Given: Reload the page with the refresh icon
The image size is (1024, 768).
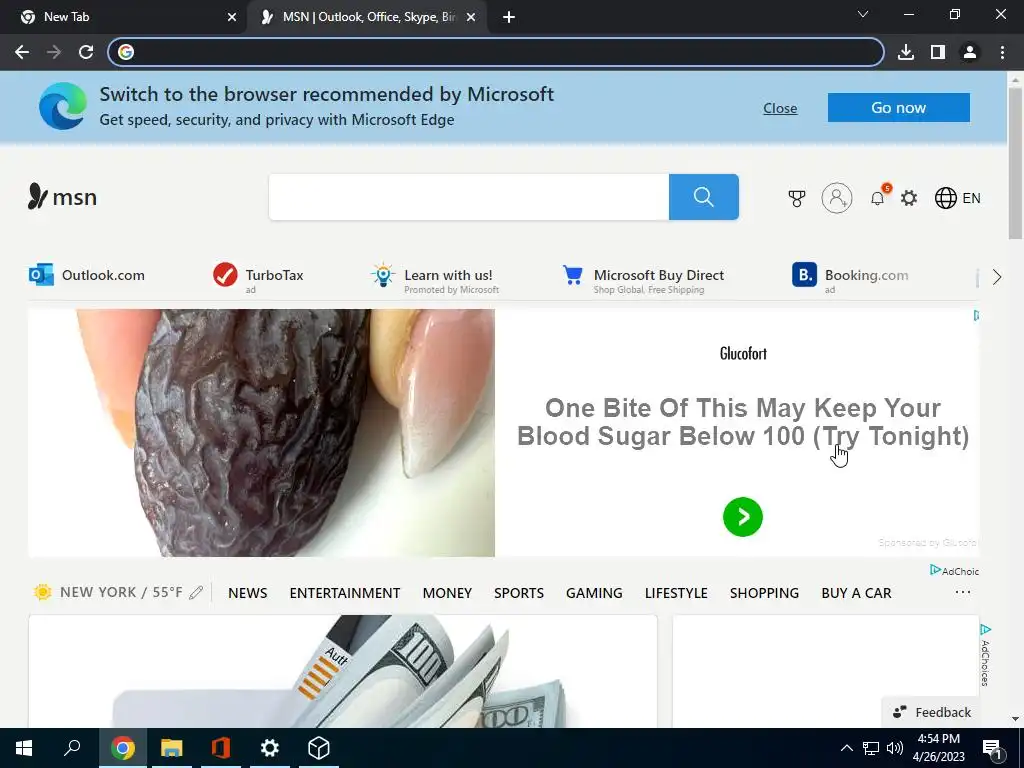Looking at the screenshot, I should [x=86, y=52].
